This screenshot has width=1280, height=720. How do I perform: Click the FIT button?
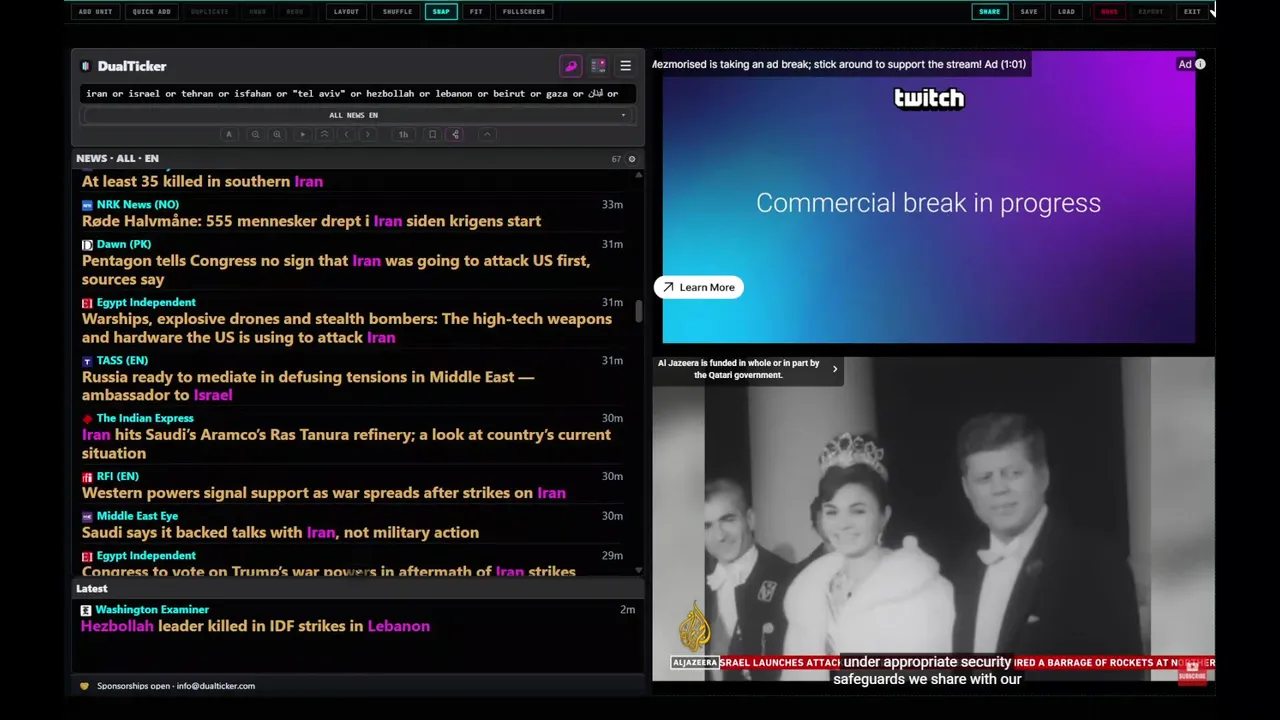[x=476, y=12]
